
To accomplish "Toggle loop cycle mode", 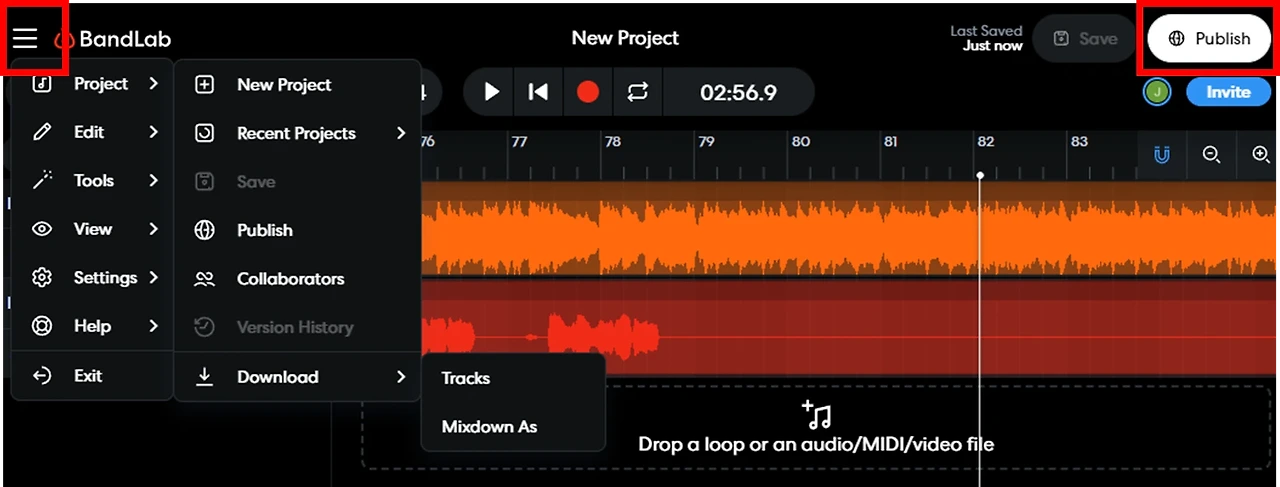I will (x=638, y=92).
